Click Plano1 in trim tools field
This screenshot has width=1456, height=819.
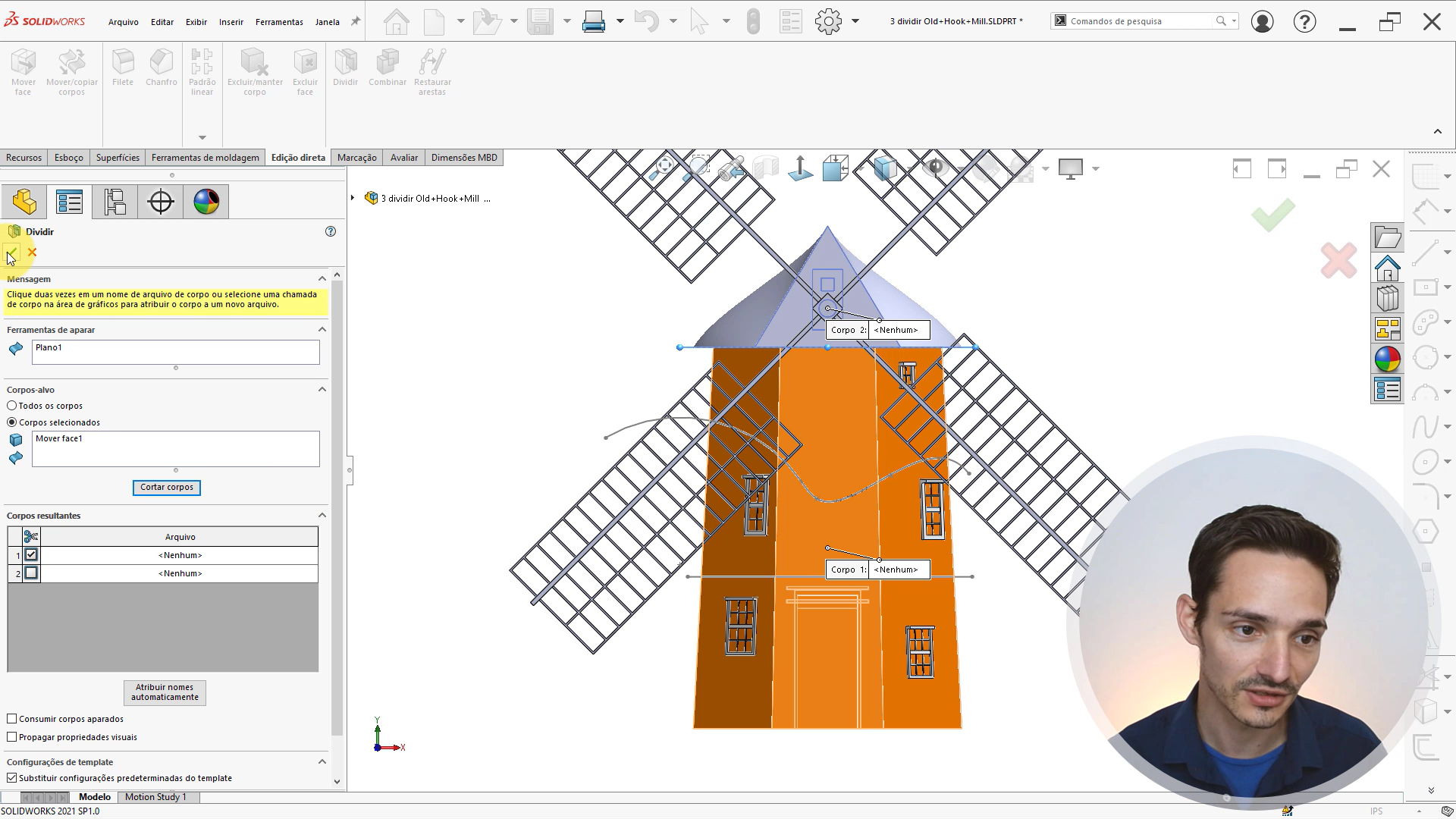coord(49,347)
